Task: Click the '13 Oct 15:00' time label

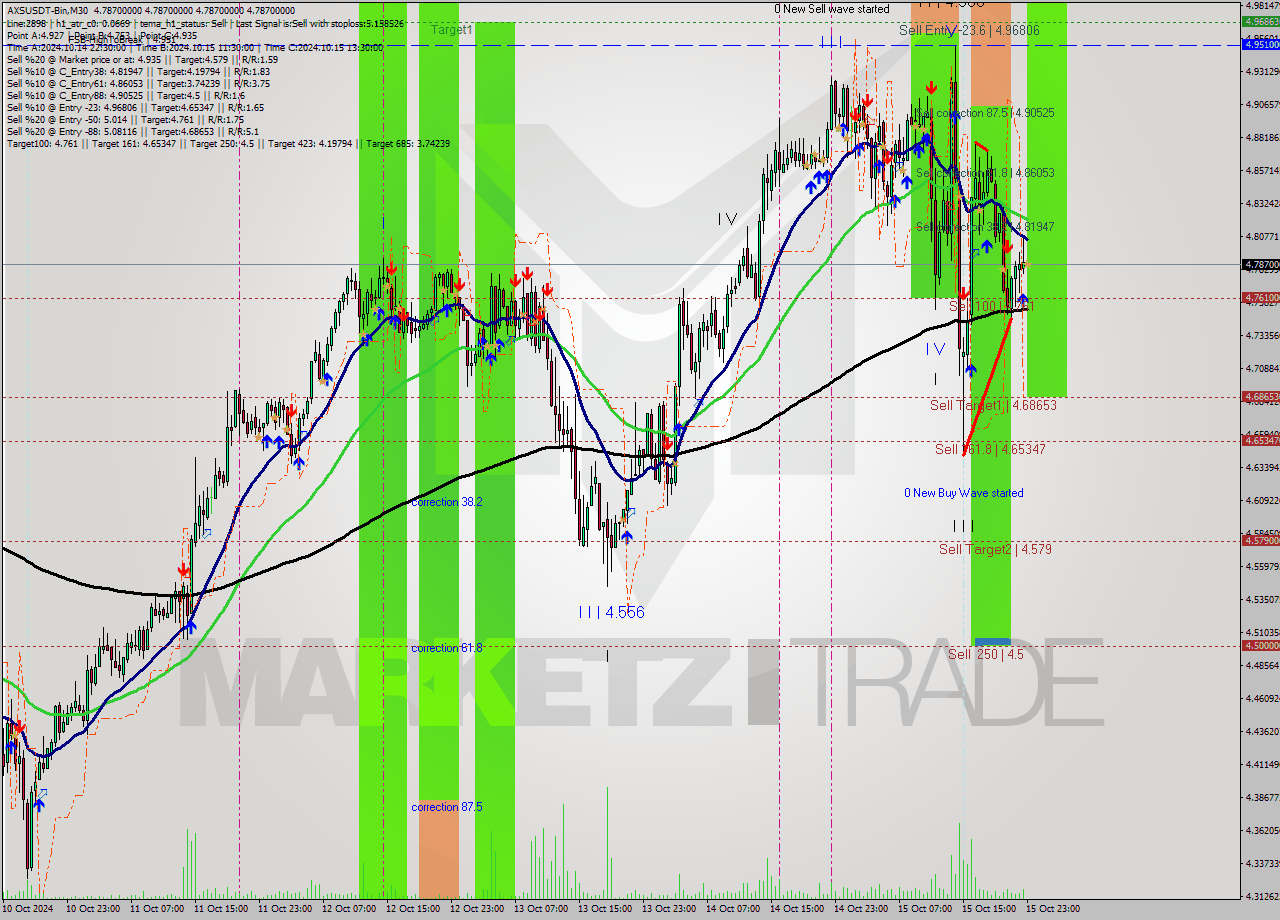Action: click(603, 909)
